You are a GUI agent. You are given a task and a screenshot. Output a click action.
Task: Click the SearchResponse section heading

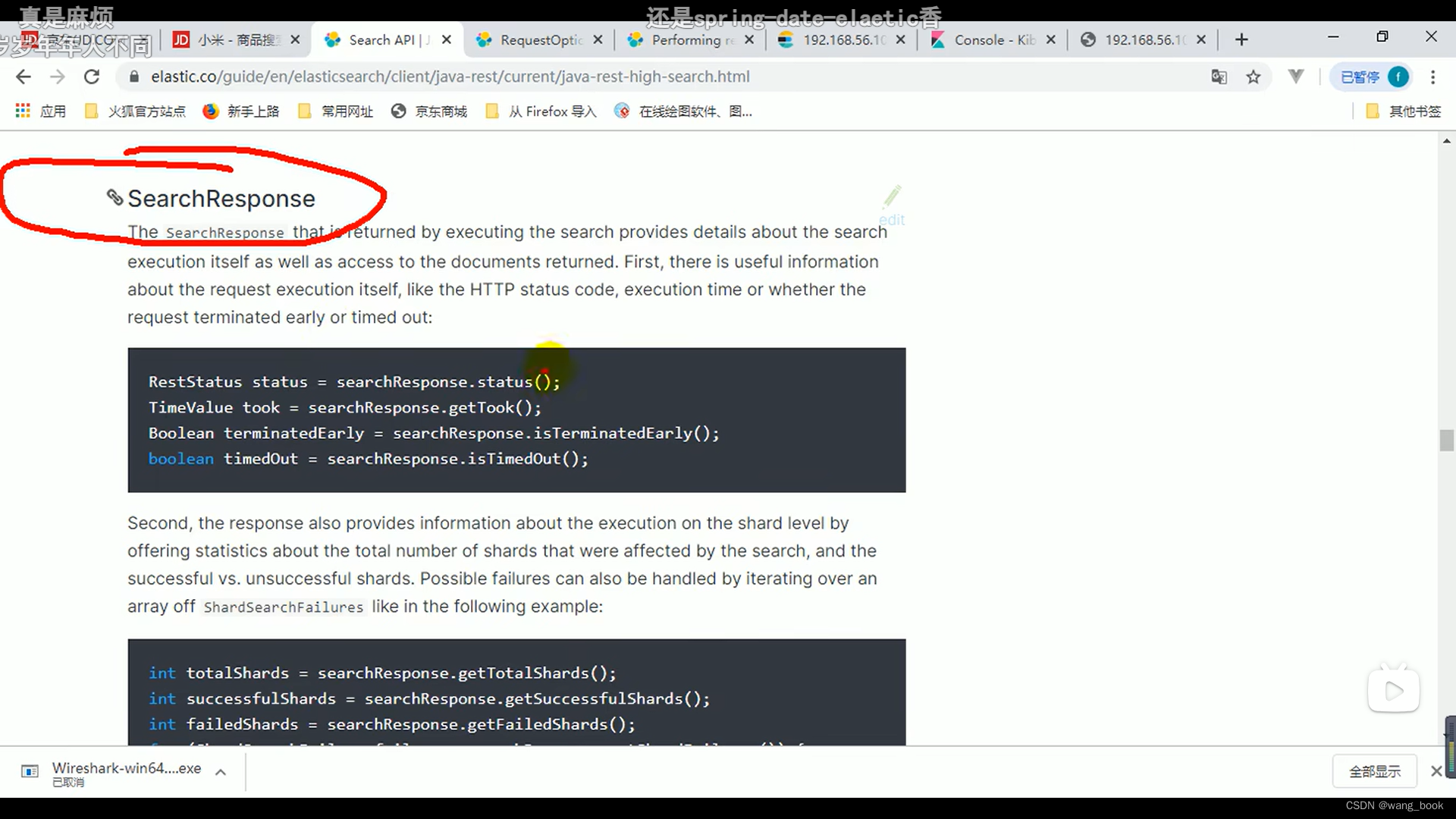221,198
